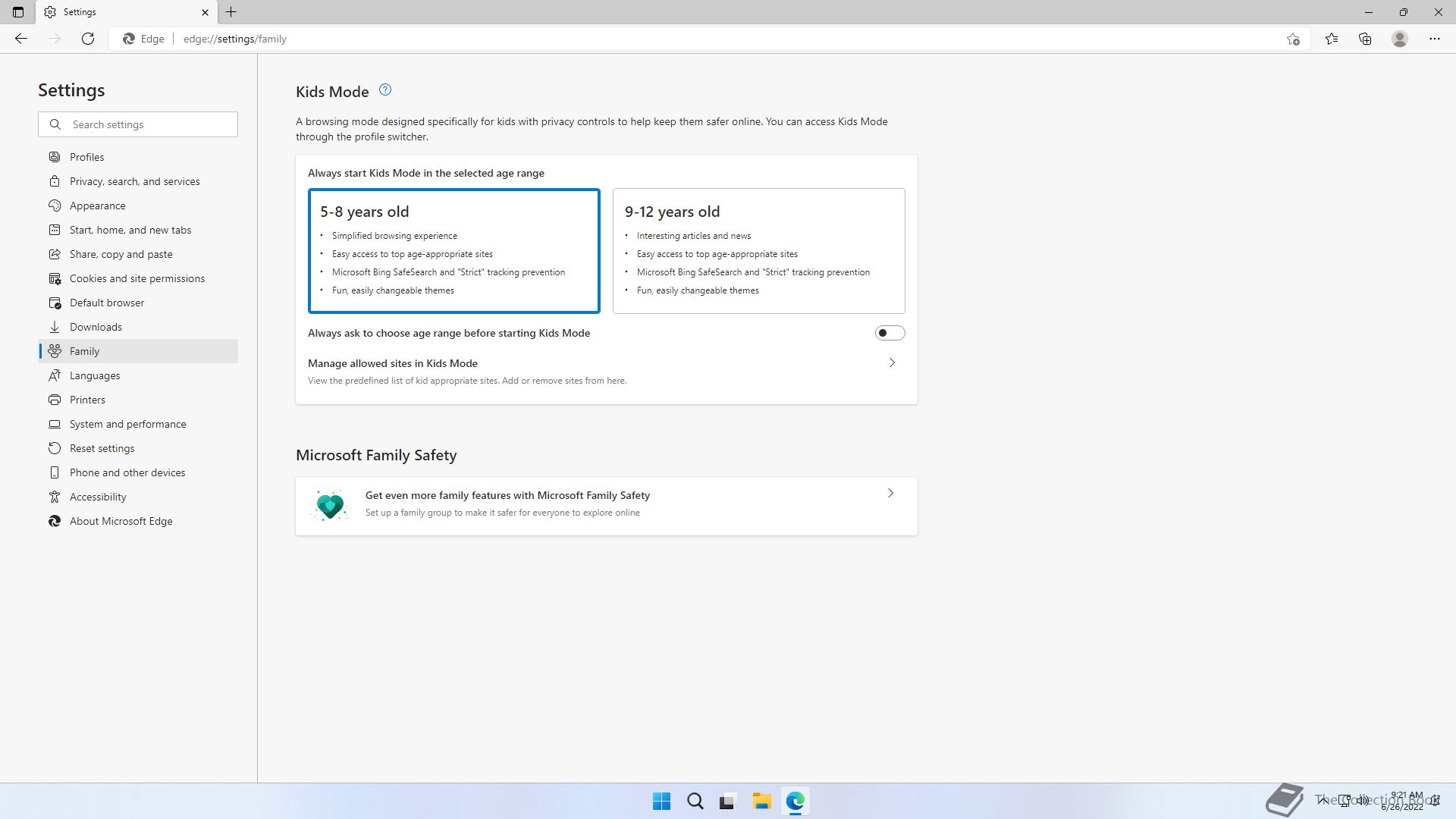Click the Family Safety heart icon

330,505
